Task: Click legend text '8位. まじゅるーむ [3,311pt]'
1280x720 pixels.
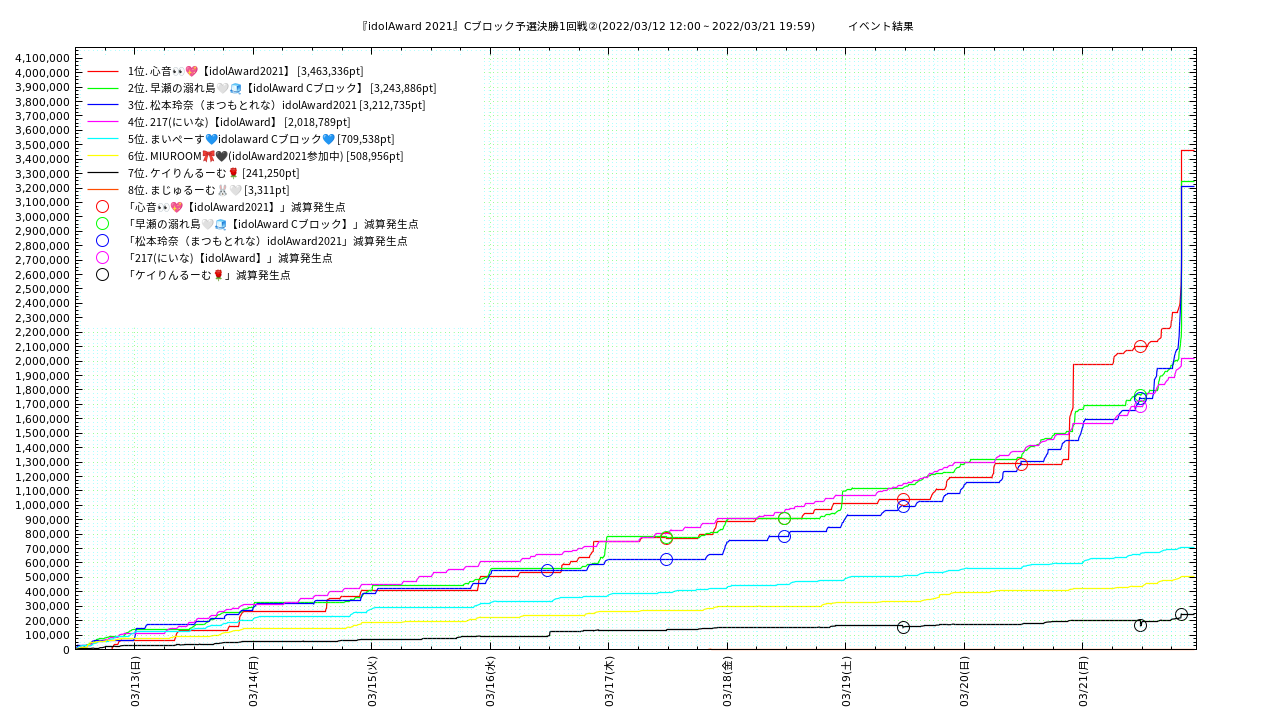Action: click(x=208, y=190)
